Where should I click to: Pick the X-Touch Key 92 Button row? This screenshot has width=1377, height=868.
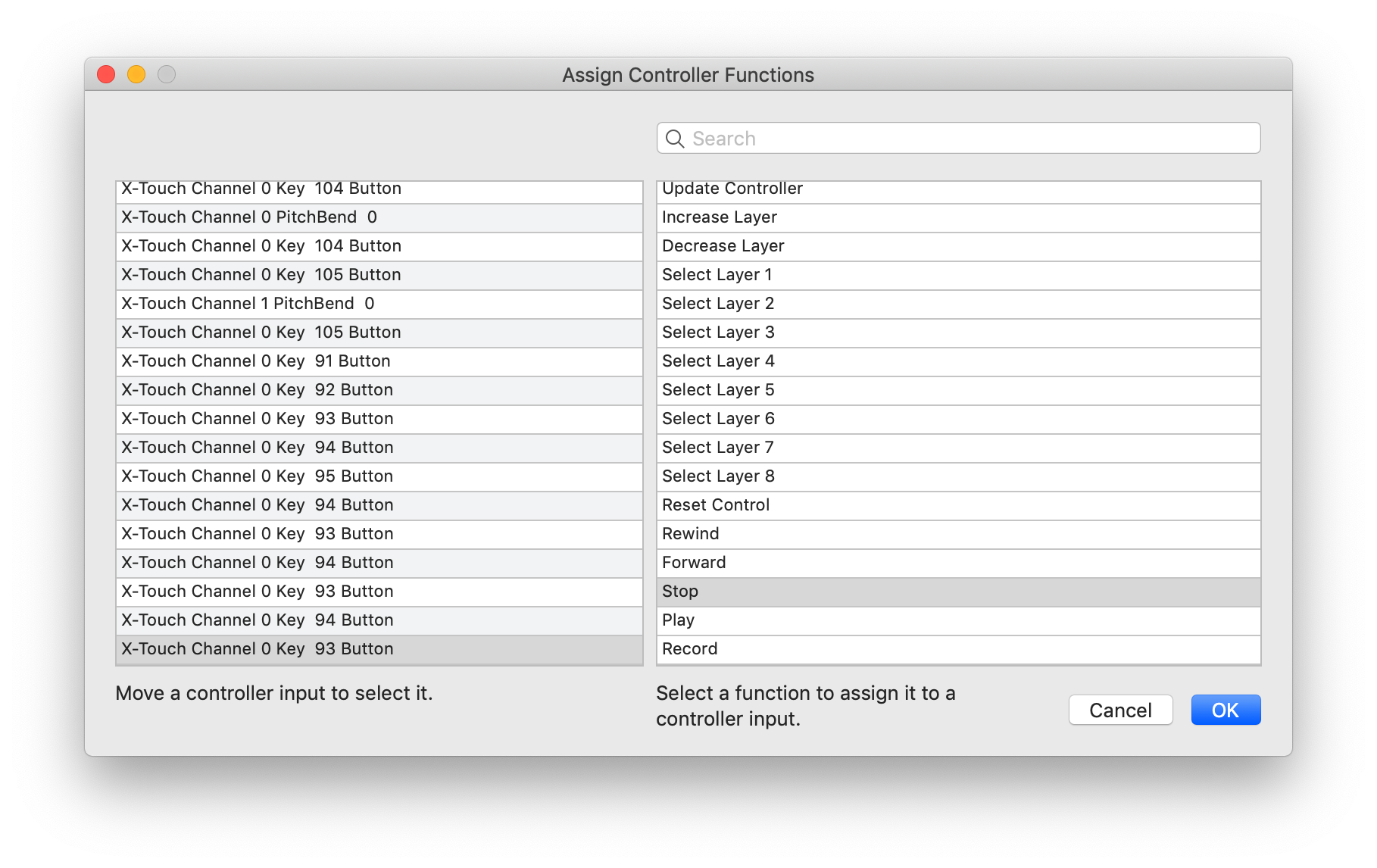tap(379, 390)
